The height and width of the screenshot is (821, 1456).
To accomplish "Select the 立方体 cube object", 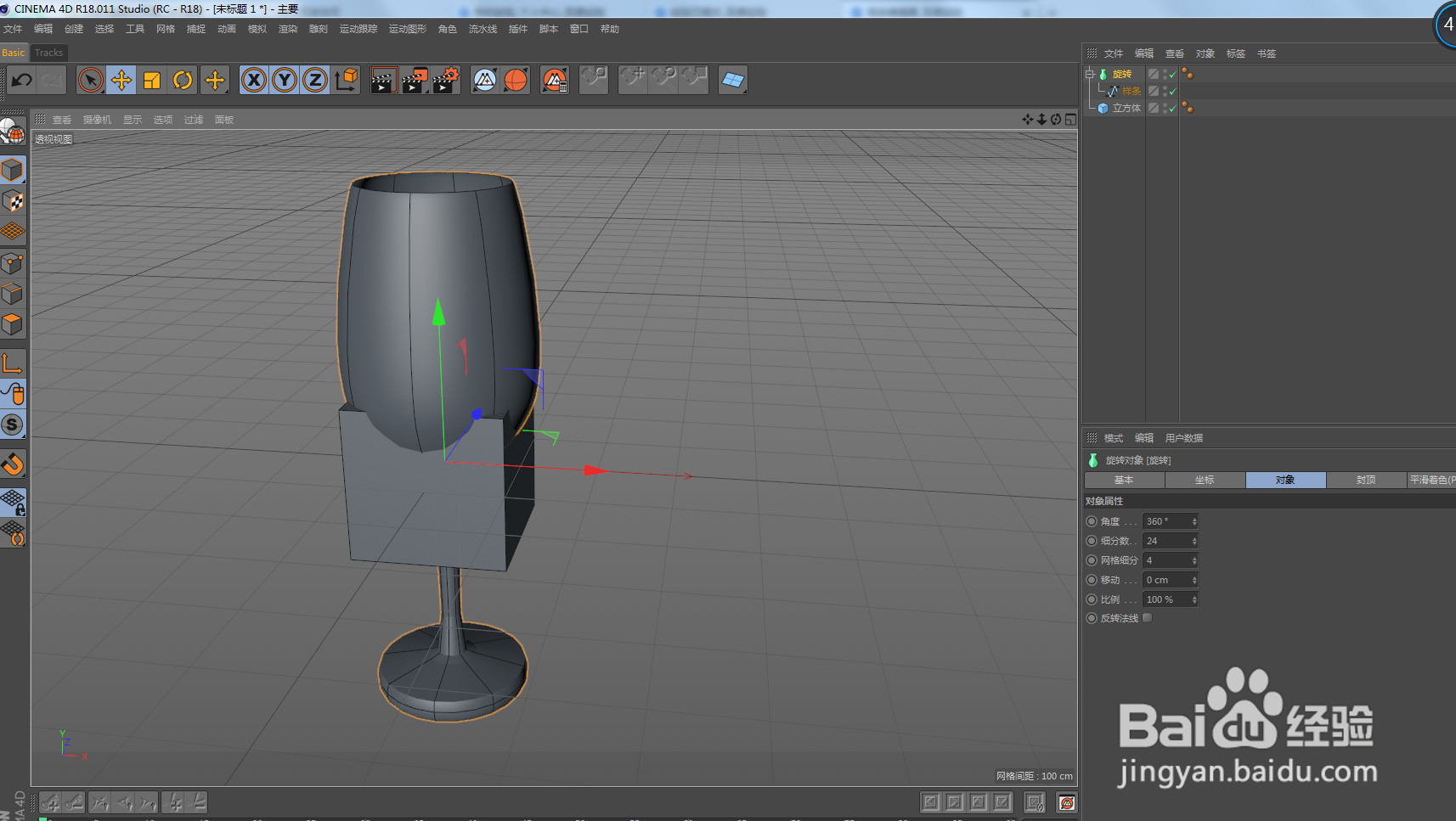I will click(1126, 108).
